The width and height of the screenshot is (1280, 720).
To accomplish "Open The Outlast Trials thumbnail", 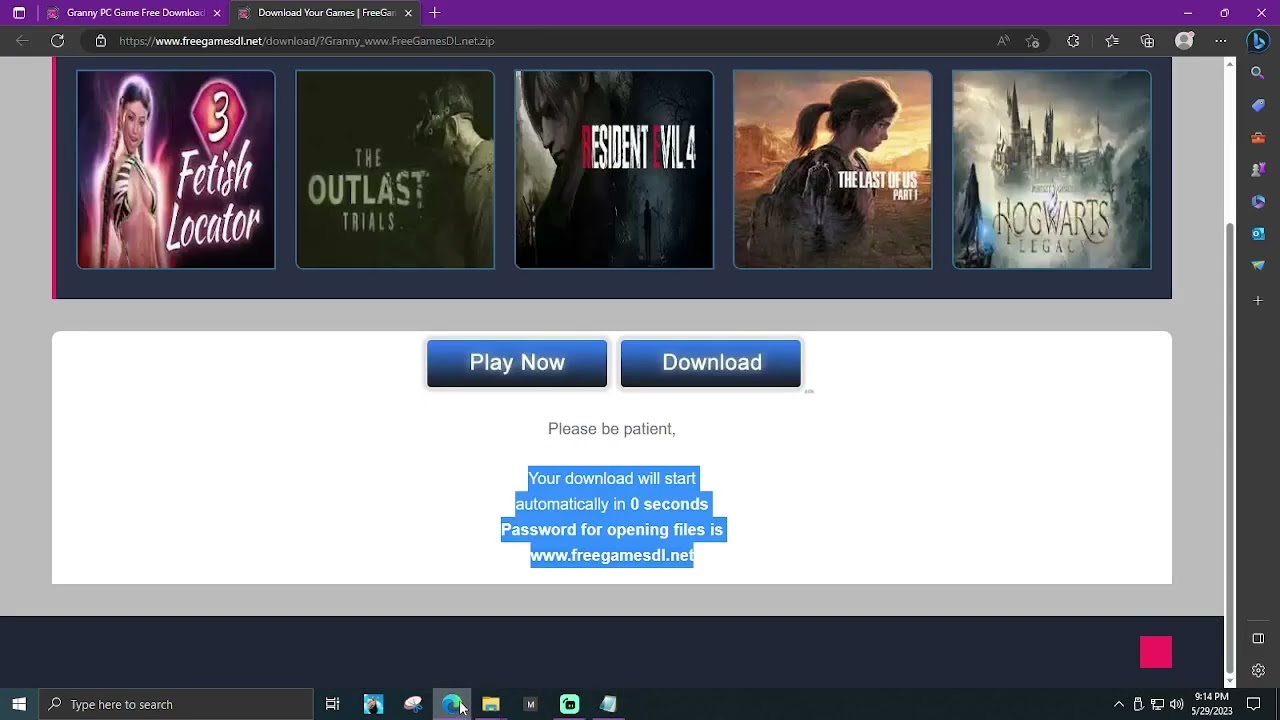I will point(395,169).
